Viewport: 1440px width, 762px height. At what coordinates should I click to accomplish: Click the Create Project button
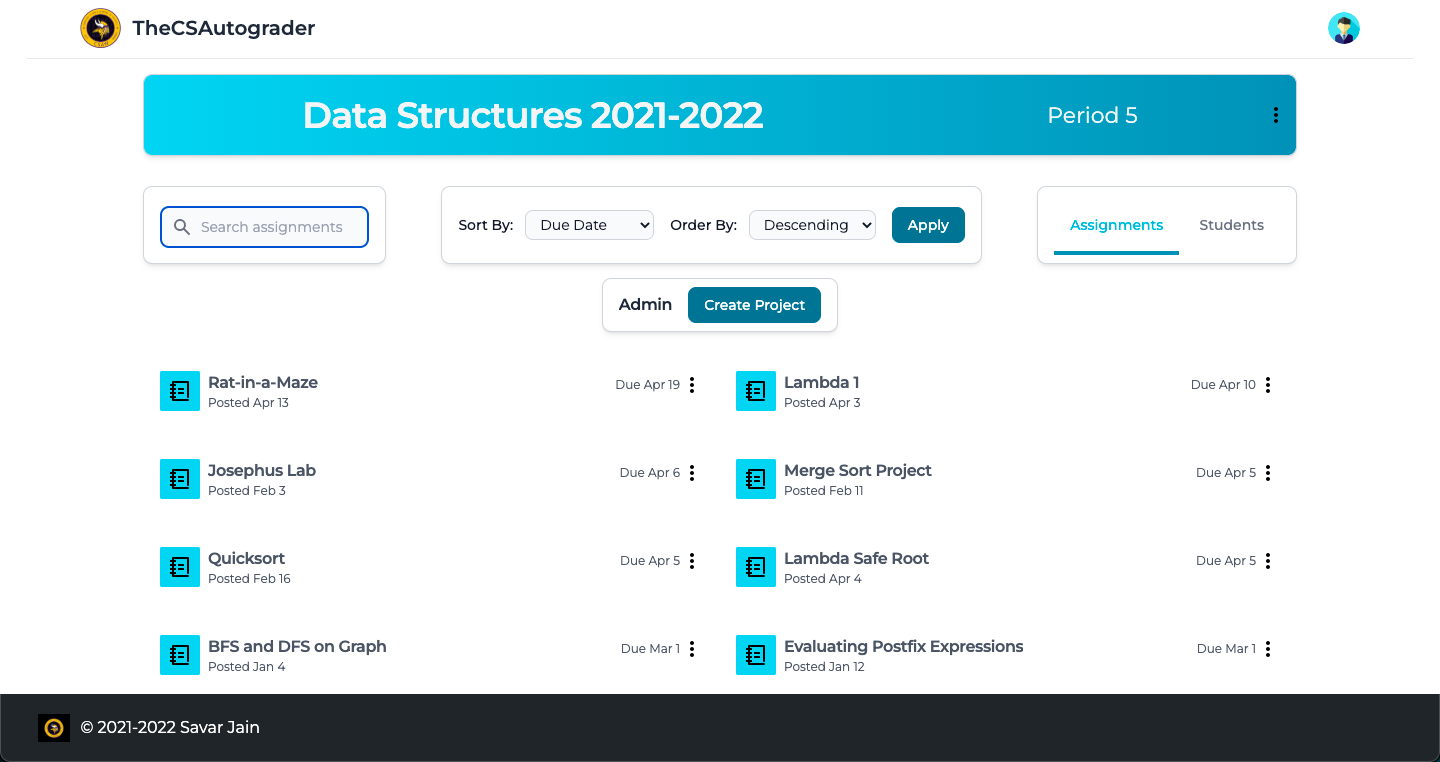click(x=754, y=305)
